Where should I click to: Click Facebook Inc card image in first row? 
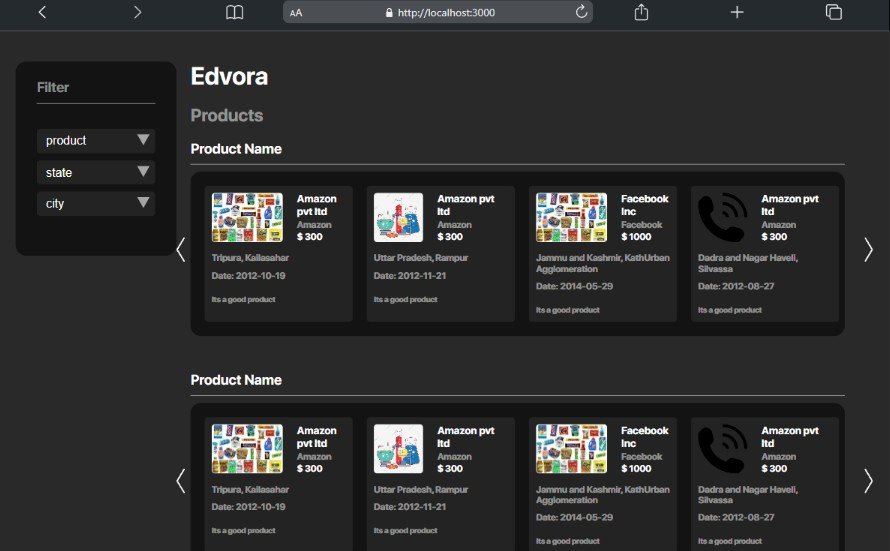(571, 217)
